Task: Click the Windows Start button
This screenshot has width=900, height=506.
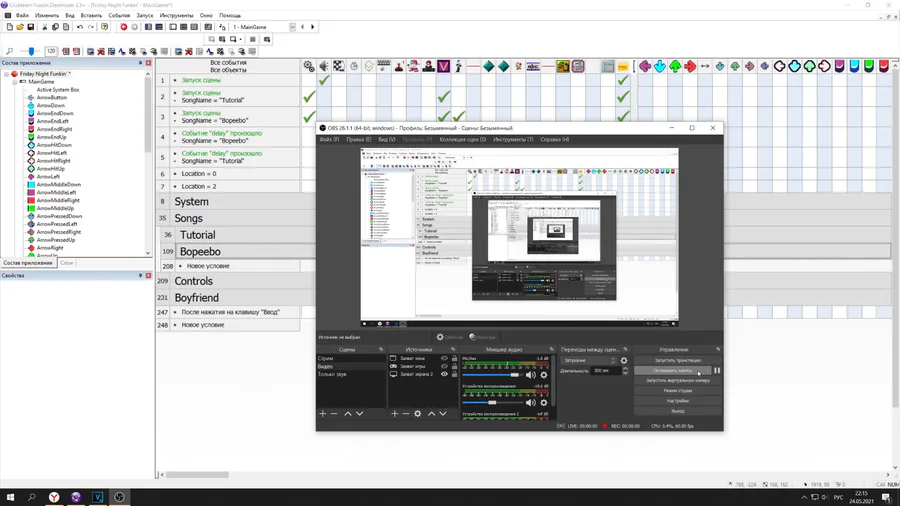Action: pyautogui.click(x=10, y=497)
